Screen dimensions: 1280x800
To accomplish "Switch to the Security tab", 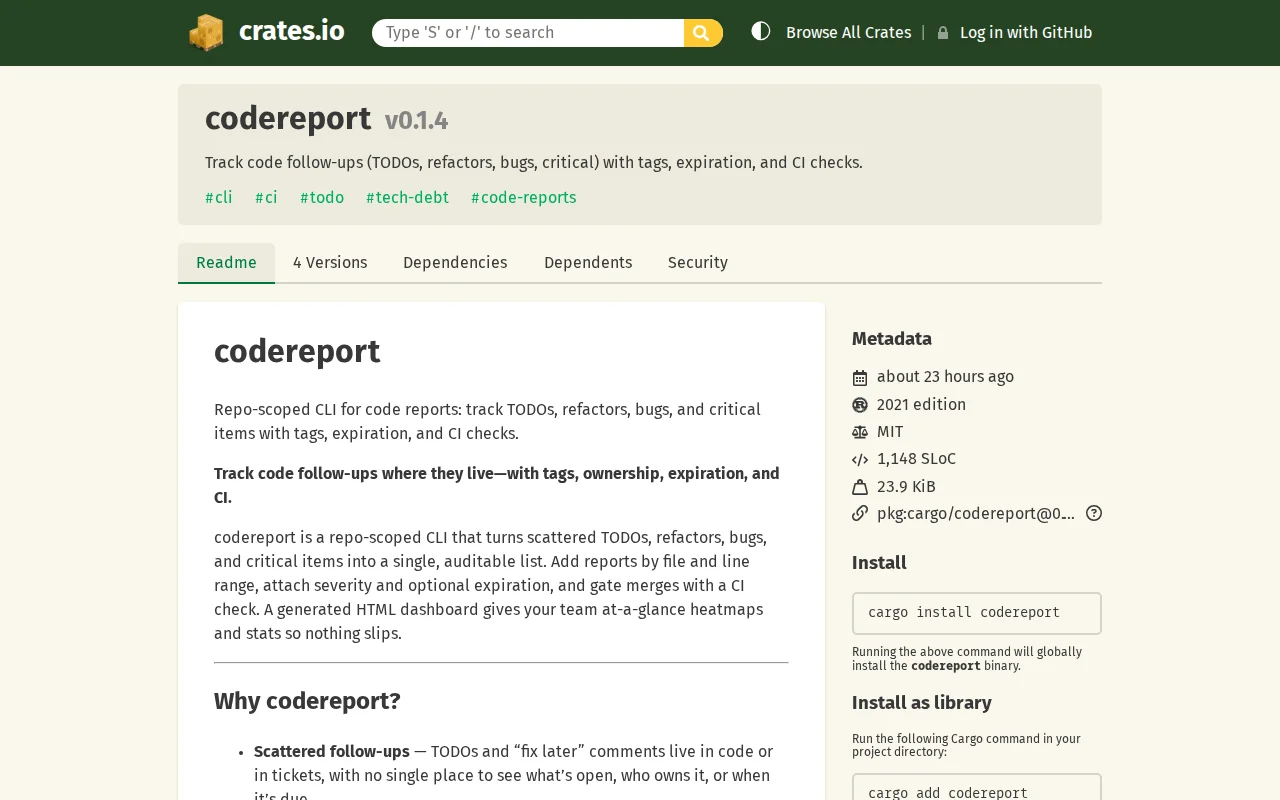I will pos(698,263).
